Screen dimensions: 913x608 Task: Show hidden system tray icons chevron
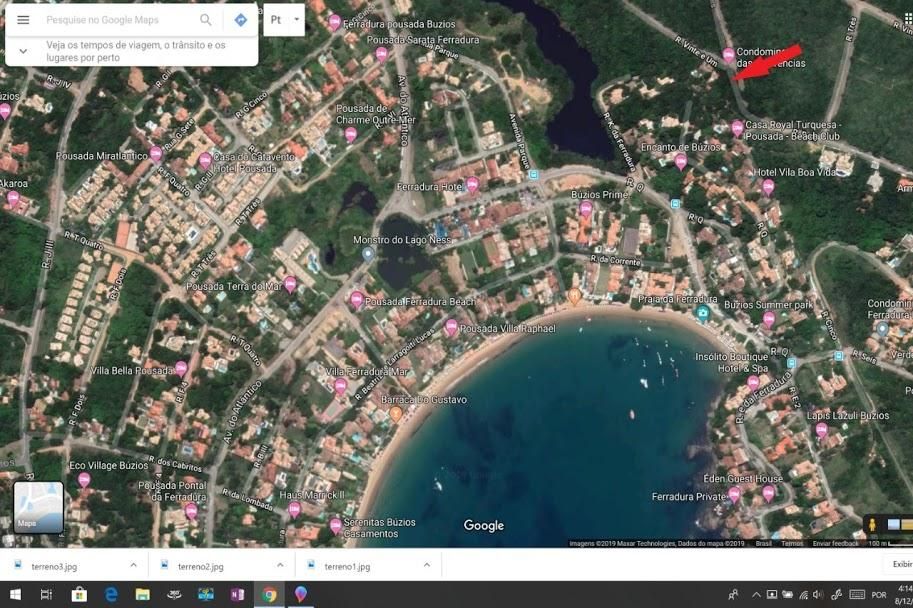pos(756,595)
